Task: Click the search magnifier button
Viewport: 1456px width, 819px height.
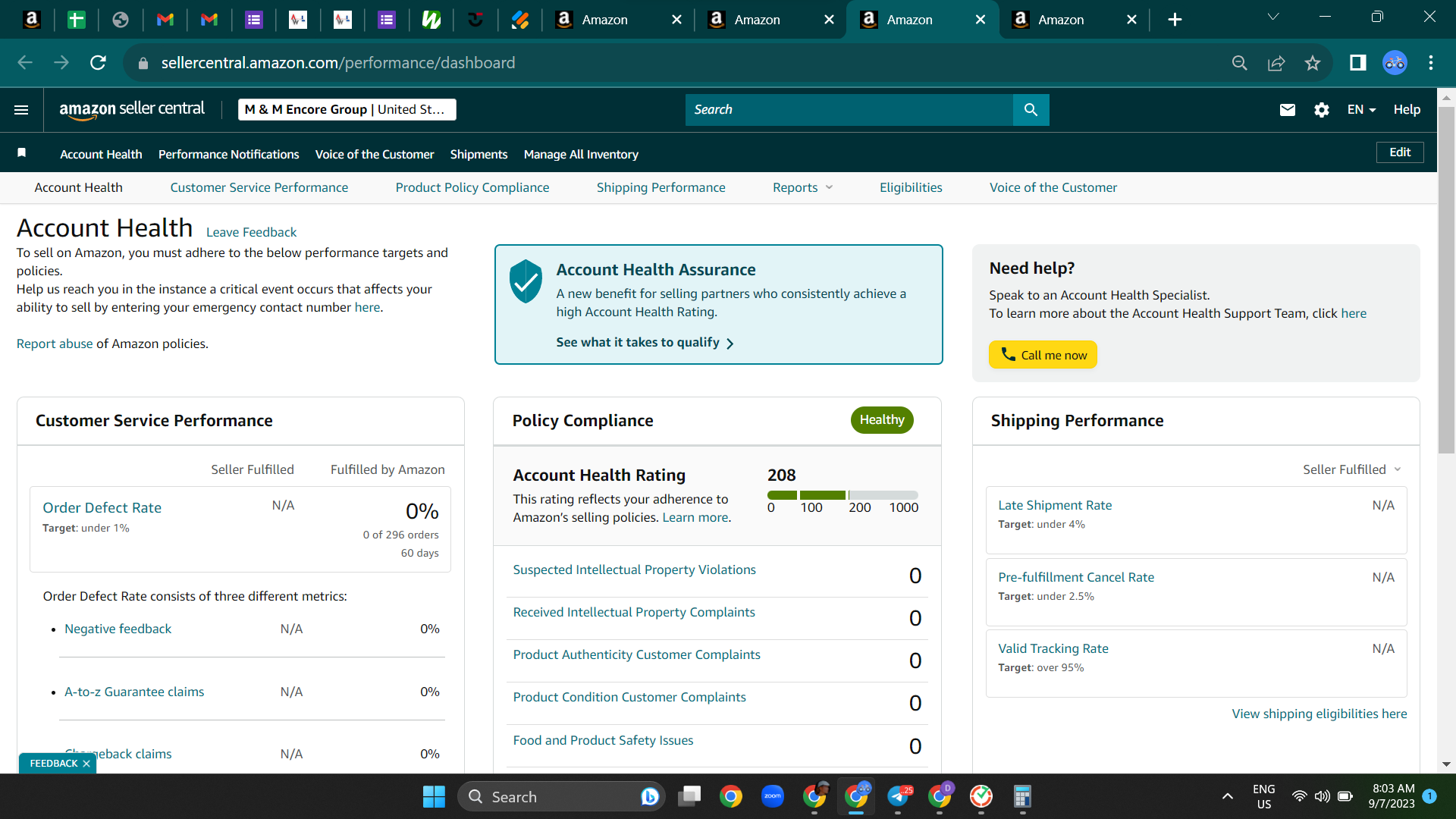Action: 1031,110
